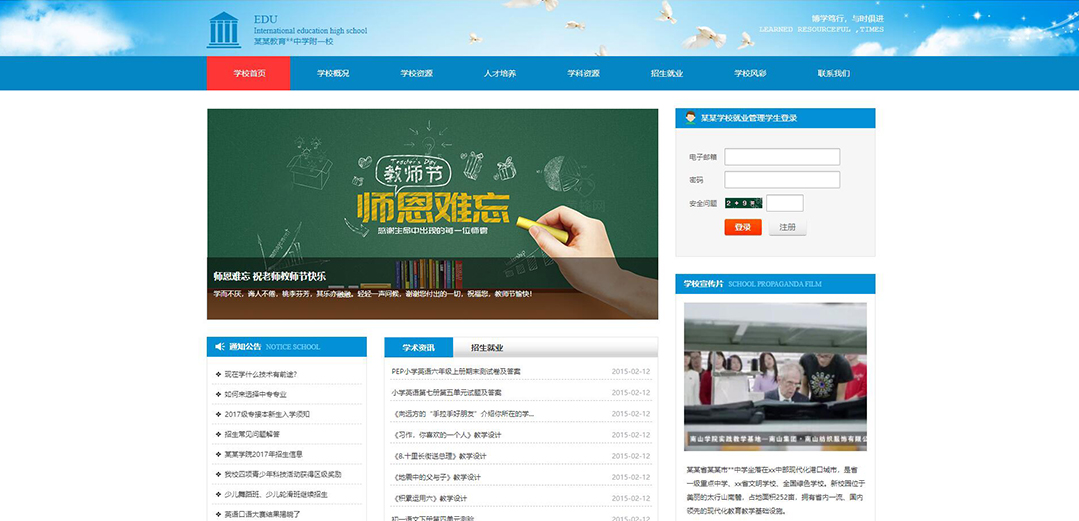
Task: Open the 学校首页 navigation item
Action: pyautogui.click(x=248, y=73)
